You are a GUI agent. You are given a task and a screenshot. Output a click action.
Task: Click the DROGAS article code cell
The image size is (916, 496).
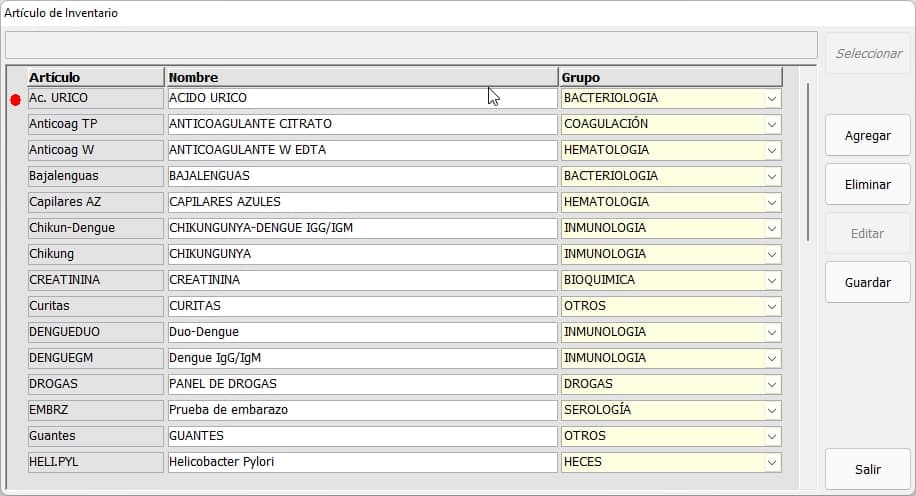point(96,384)
